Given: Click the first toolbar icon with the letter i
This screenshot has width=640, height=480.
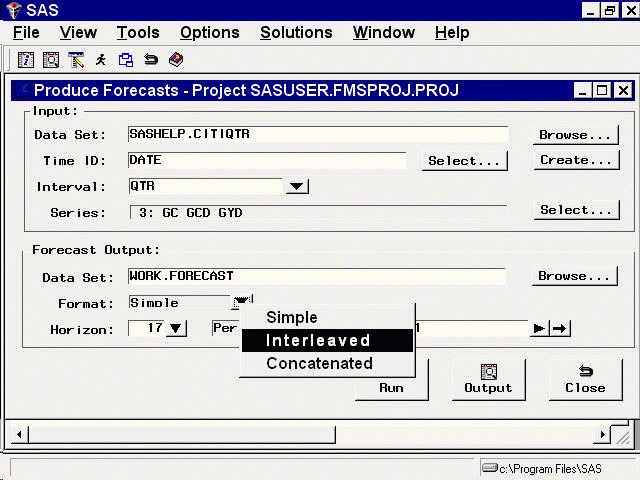Looking at the screenshot, I should click(x=25, y=60).
